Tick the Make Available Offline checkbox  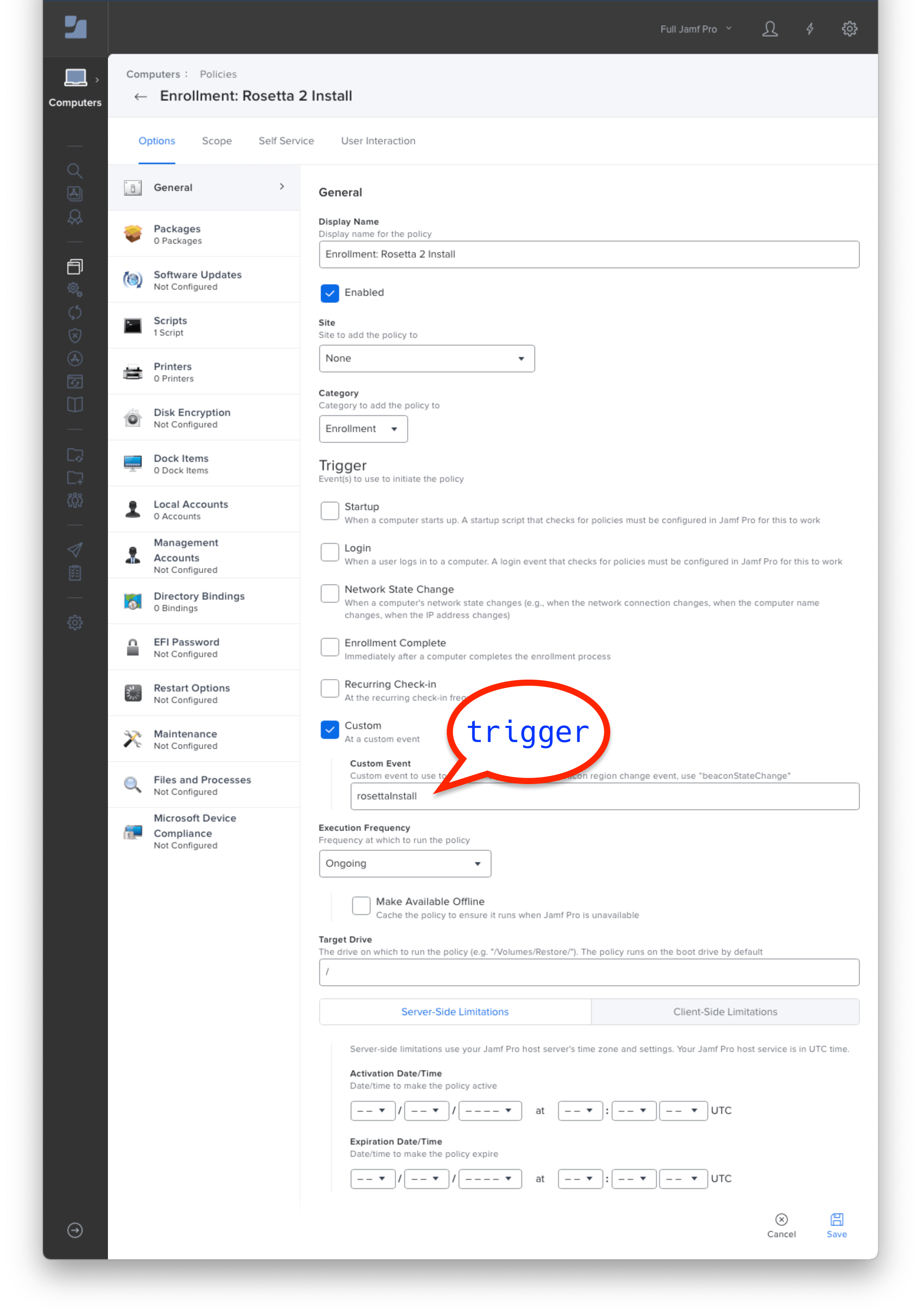(x=361, y=906)
